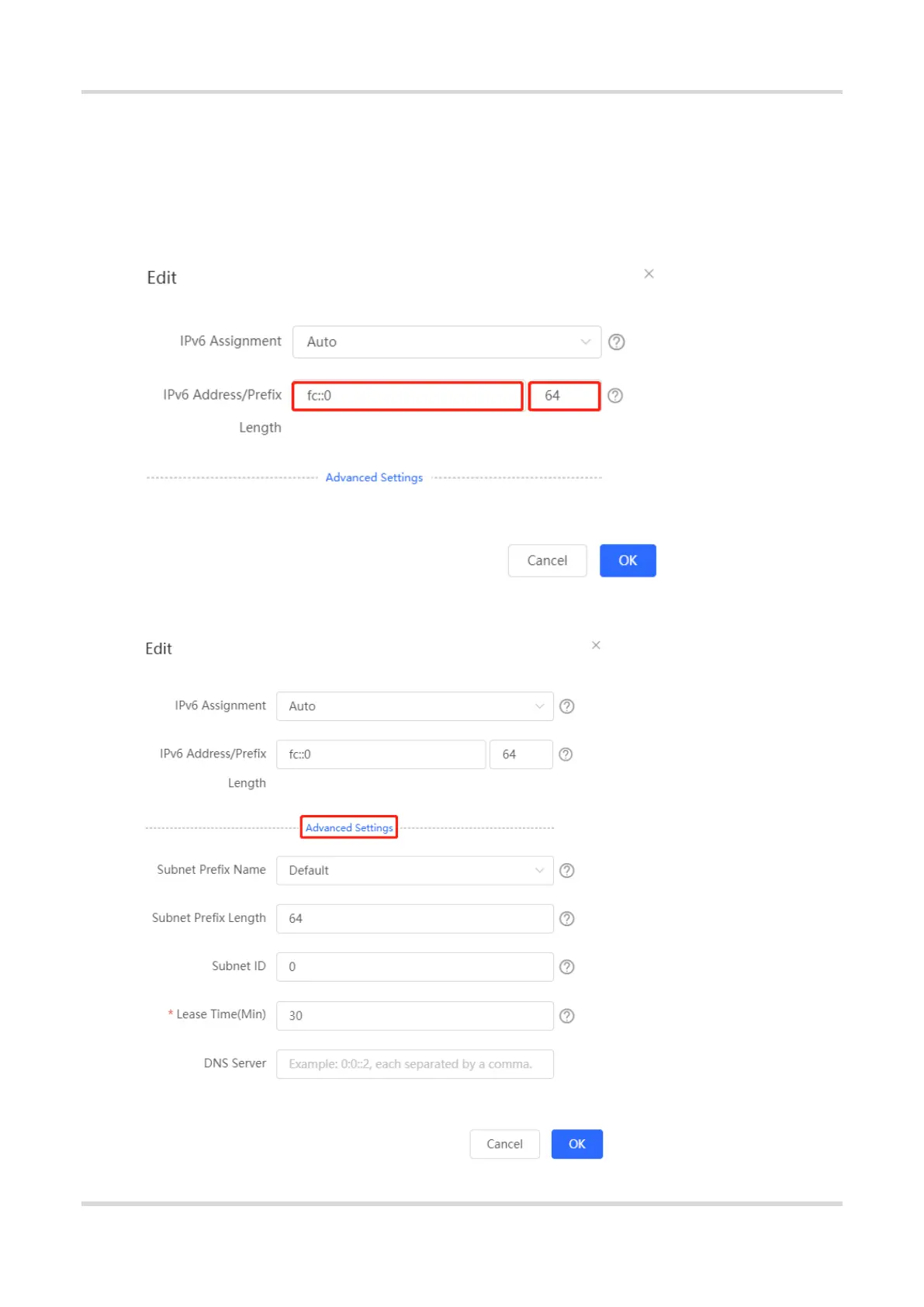This screenshot has width=924, height=1307.
Task: Close the top Edit dialog with X
Action: tap(649, 274)
